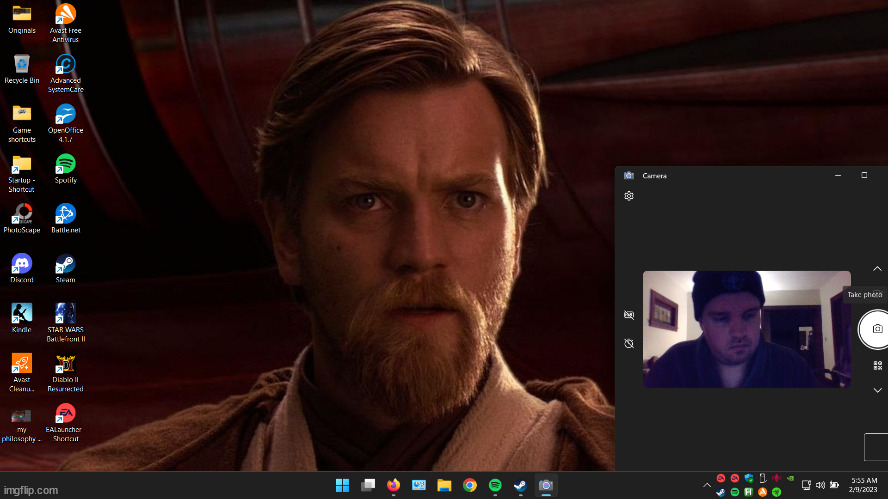Image resolution: width=888 pixels, height=499 pixels.
Task: Select the EALauncher Shortcut icon
Action: (x=65, y=422)
